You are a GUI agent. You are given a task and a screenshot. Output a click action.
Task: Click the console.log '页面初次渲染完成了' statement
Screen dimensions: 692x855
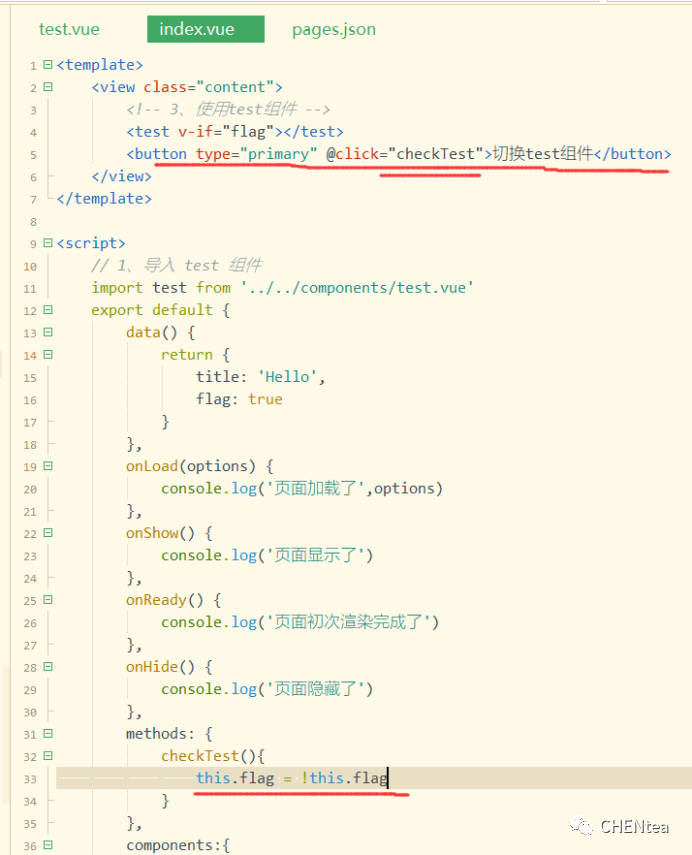(300, 622)
